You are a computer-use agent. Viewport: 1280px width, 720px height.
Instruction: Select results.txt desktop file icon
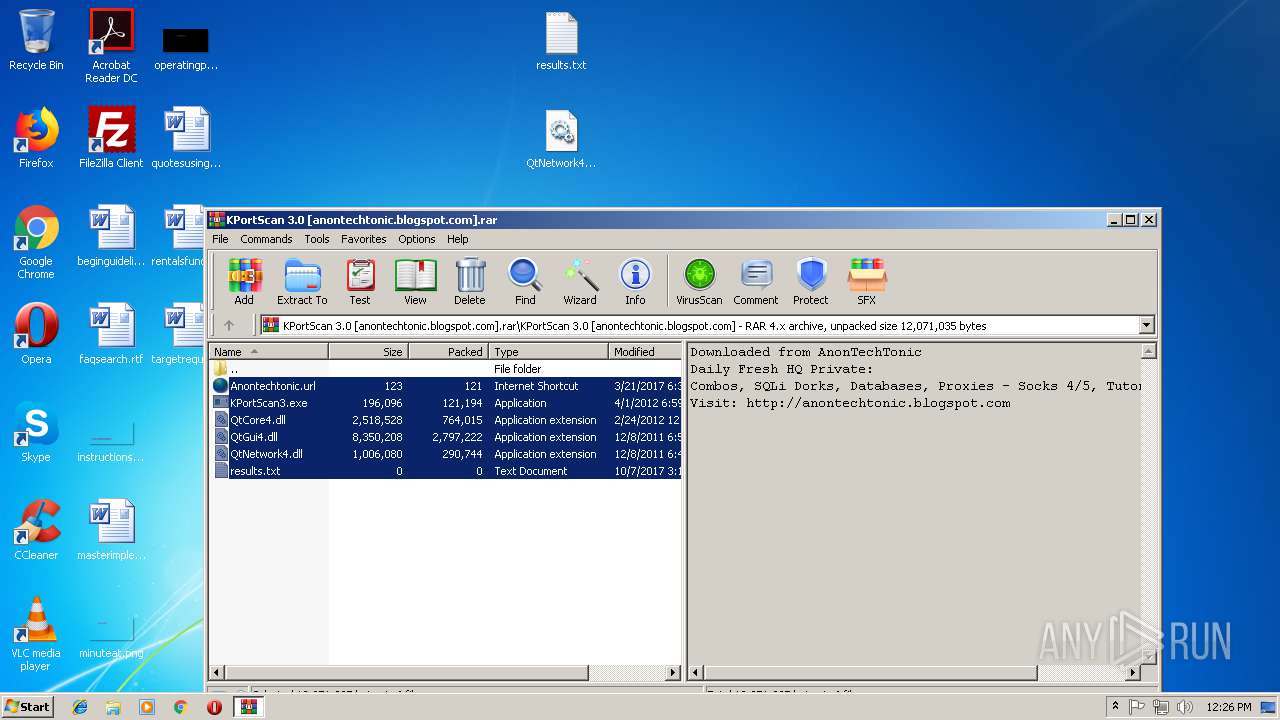pos(561,42)
